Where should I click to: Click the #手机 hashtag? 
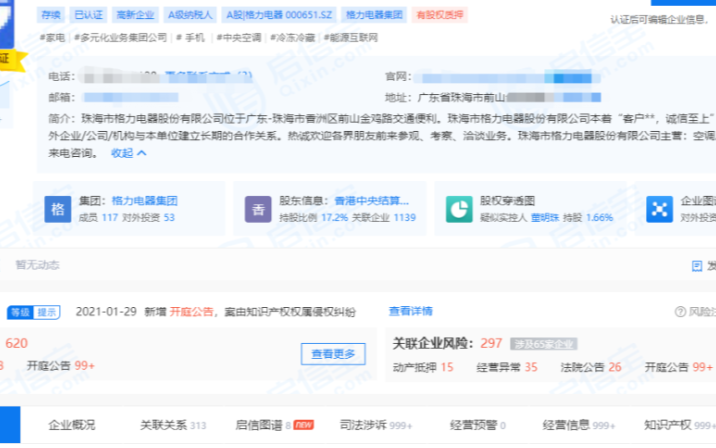tap(190, 37)
